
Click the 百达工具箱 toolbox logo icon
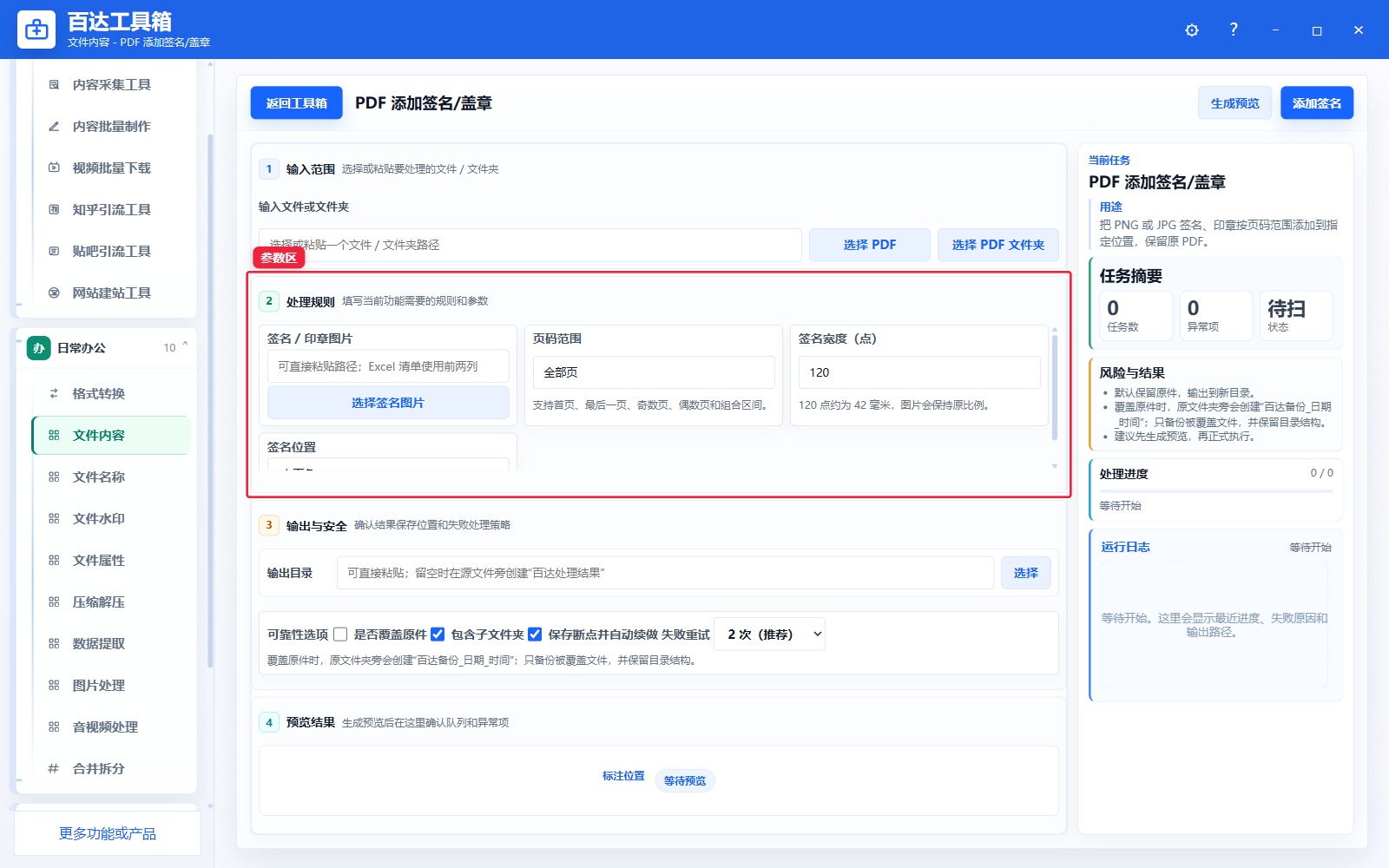click(x=36, y=30)
